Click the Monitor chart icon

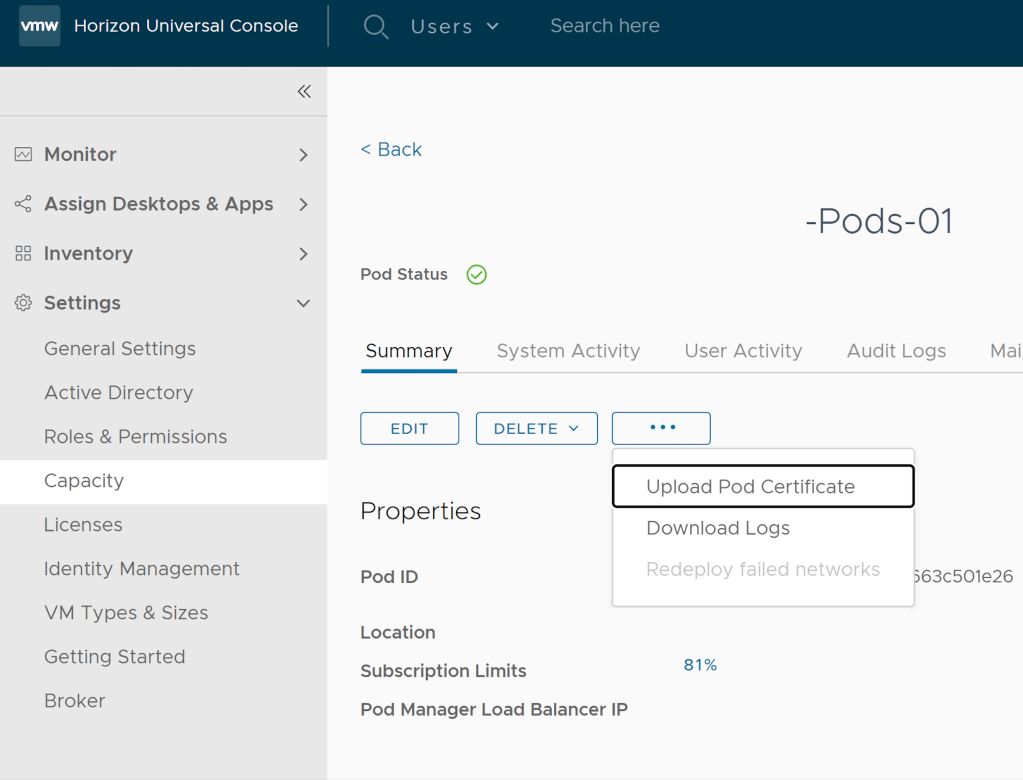(x=23, y=155)
